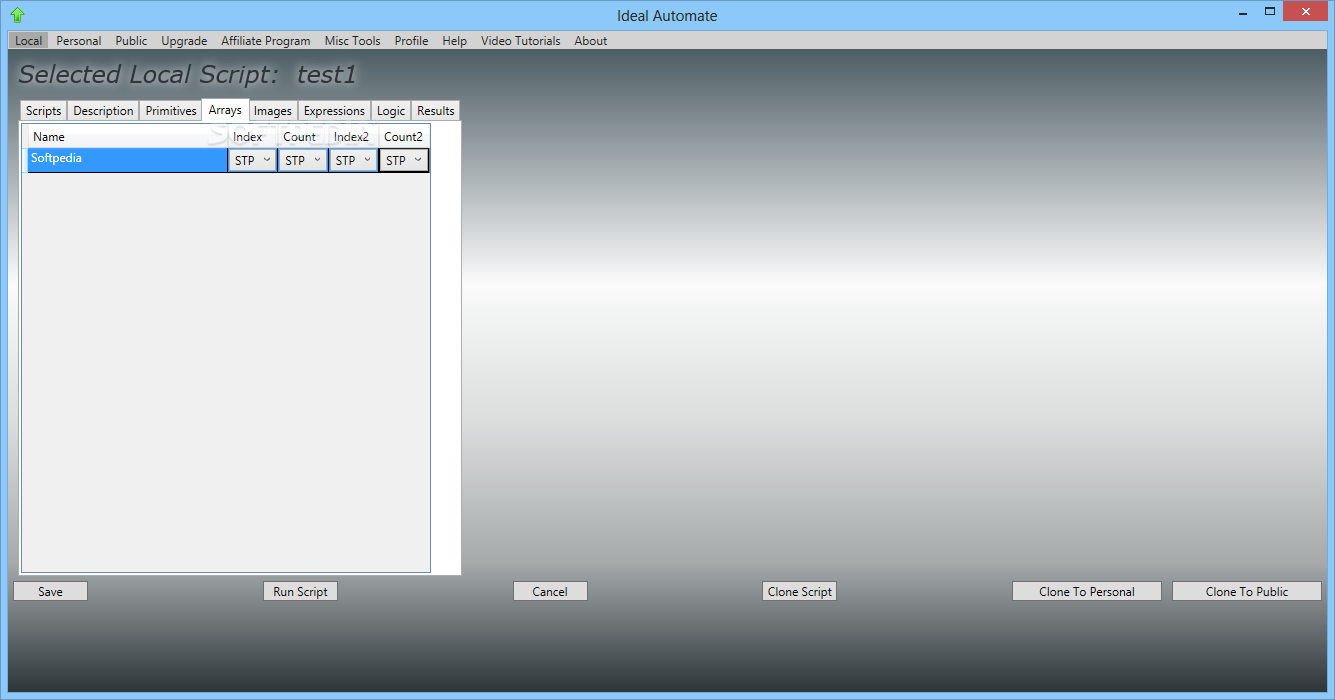This screenshot has width=1335, height=700.
Task: Open the Public menu
Action: tap(131, 41)
